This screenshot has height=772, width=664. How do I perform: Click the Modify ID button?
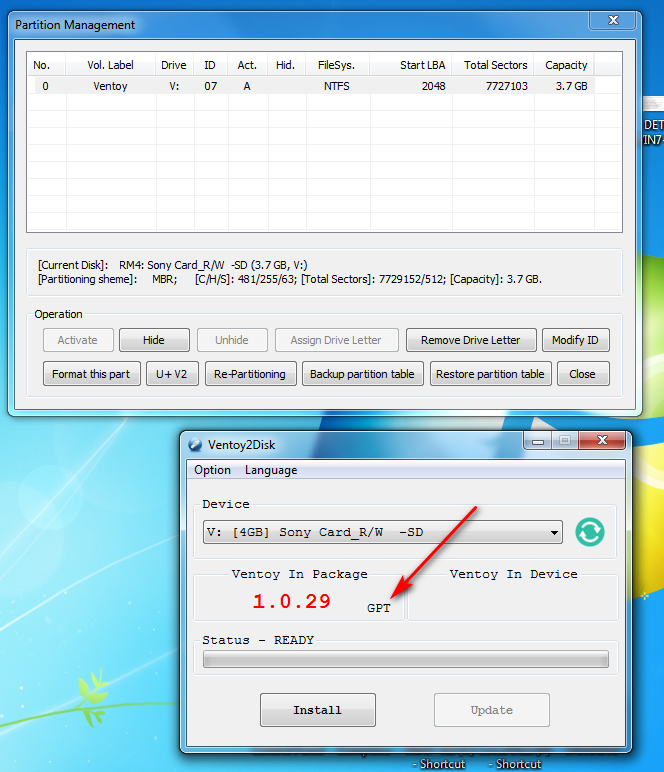575,340
